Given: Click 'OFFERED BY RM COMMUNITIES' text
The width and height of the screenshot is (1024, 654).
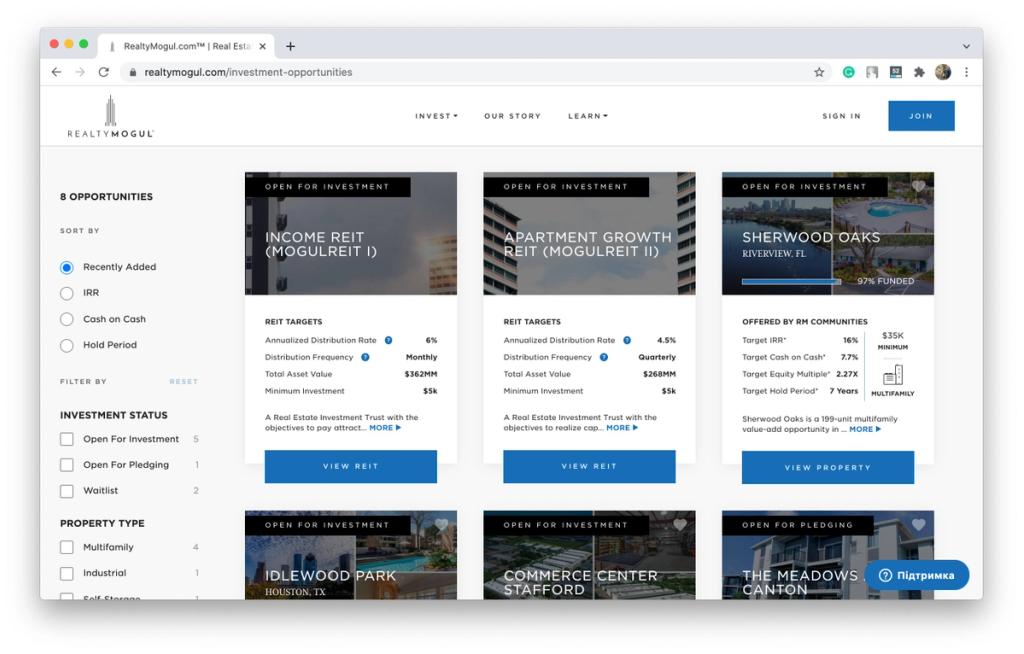Looking at the screenshot, I should point(805,321).
